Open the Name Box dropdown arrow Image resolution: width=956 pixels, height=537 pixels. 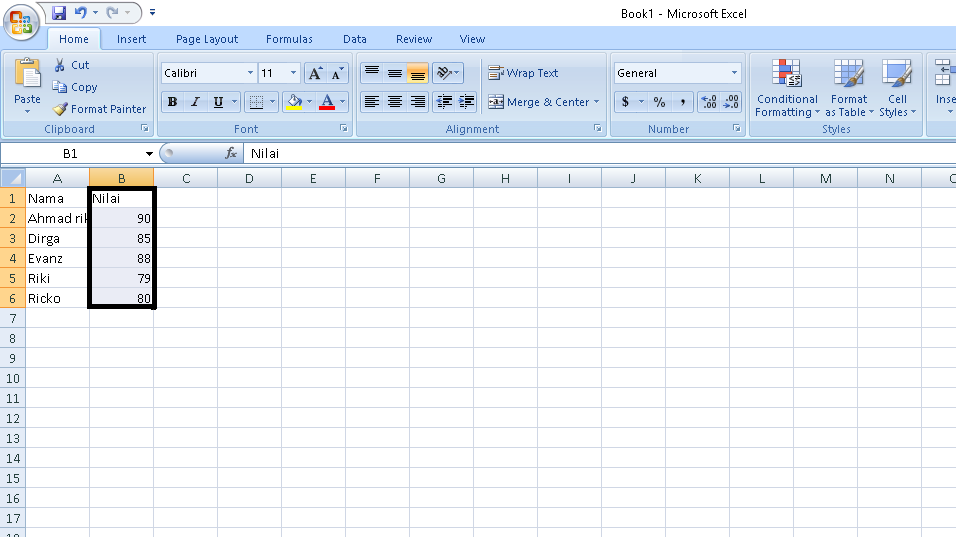click(149, 154)
